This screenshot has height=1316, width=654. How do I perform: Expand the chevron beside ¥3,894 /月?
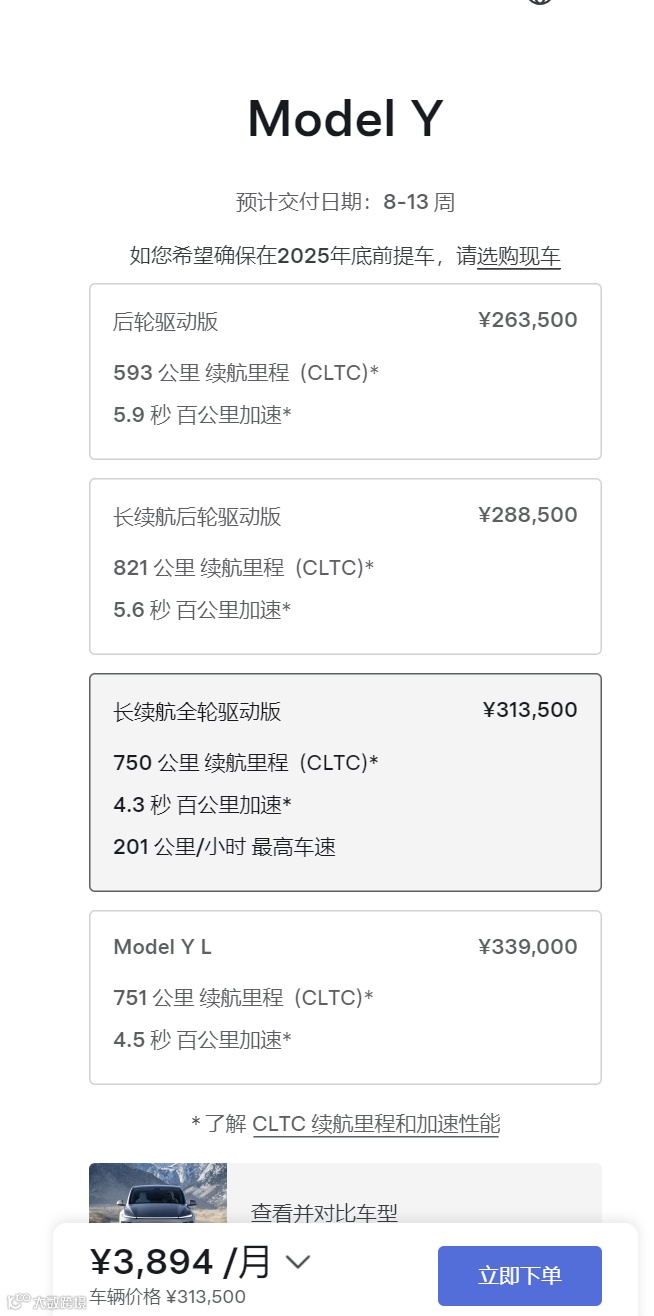pyautogui.click(x=298, y=1262)
